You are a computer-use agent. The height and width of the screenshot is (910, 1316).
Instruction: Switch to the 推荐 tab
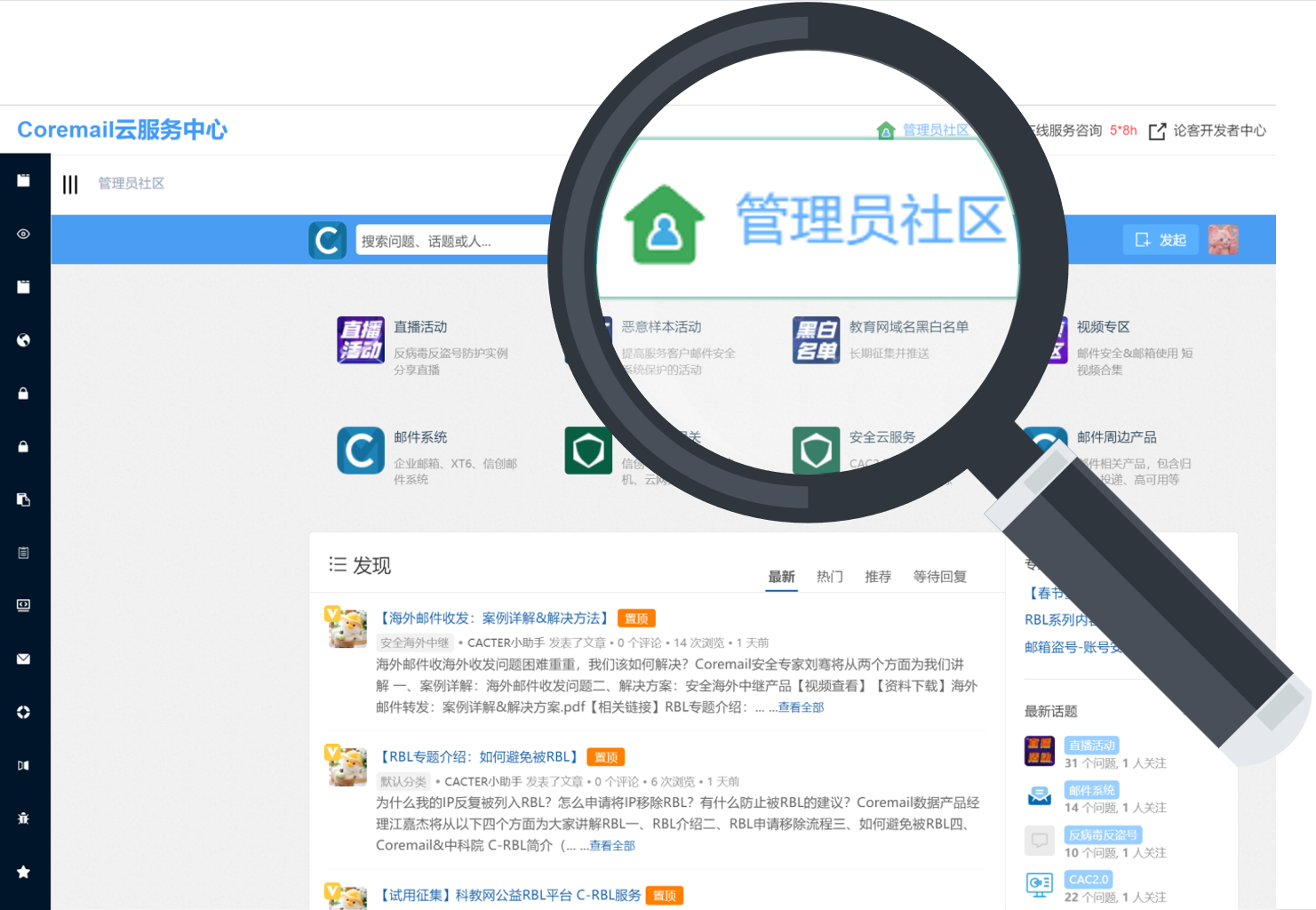878,577
